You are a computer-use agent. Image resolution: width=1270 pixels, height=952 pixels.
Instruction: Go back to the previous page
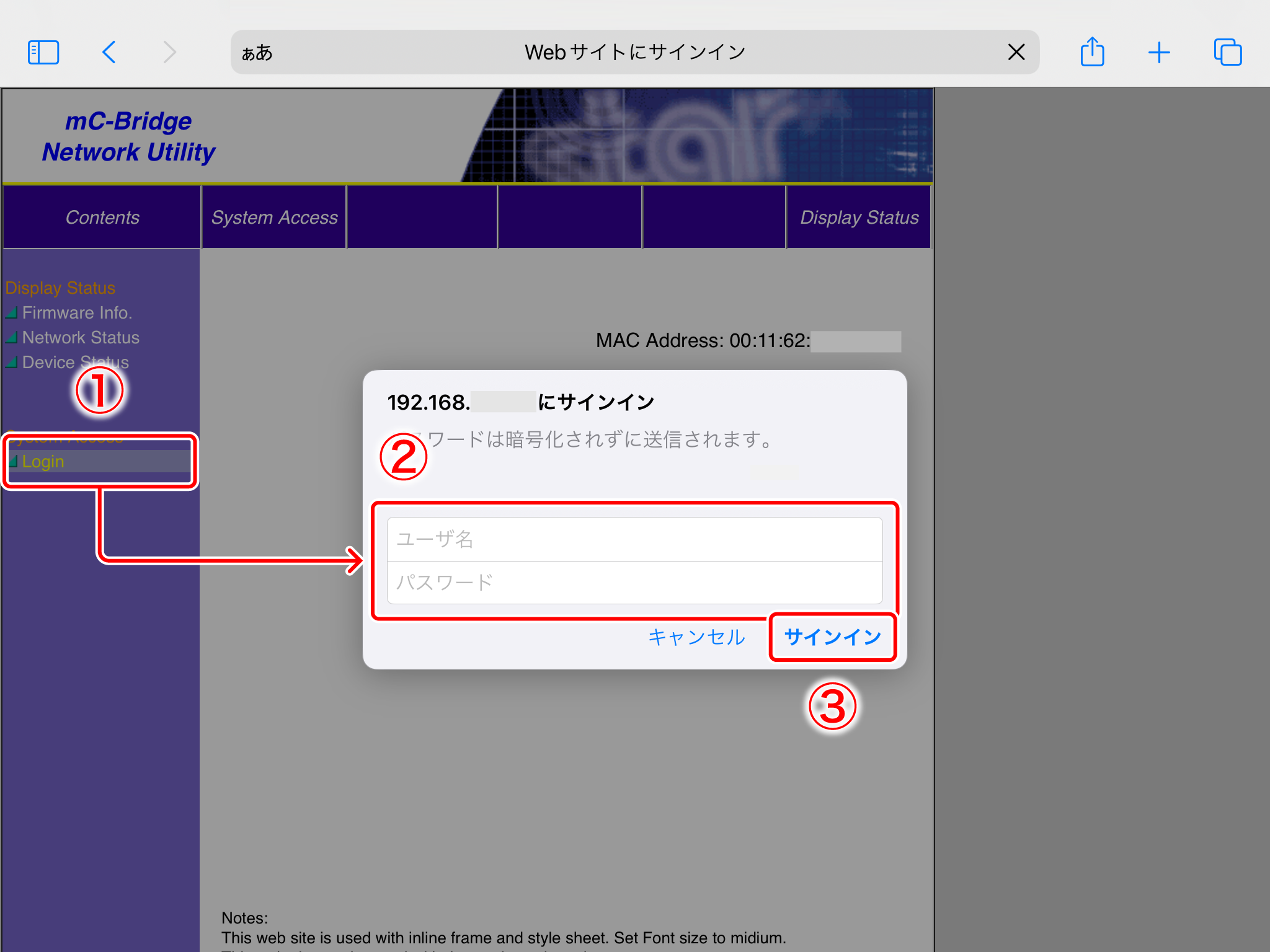[x=109, y=52]
